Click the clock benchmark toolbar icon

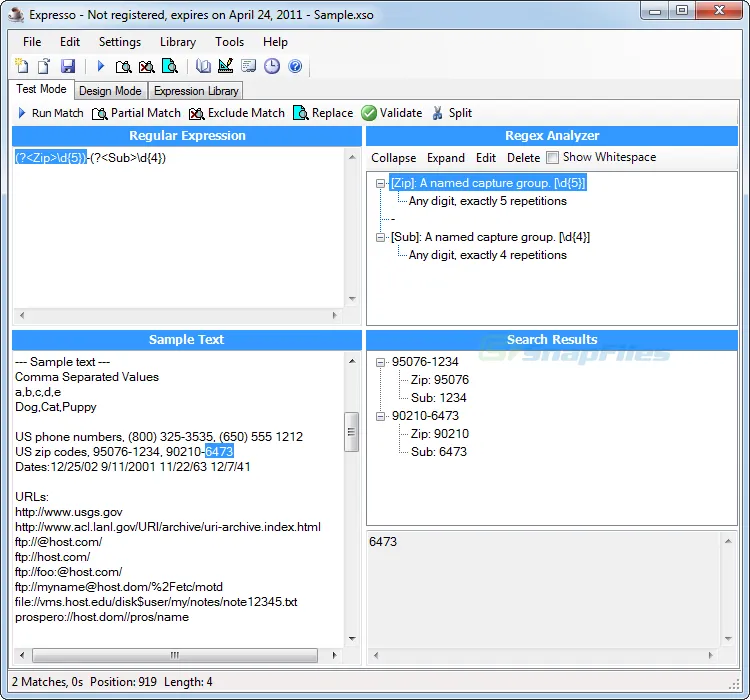[272, 66]
